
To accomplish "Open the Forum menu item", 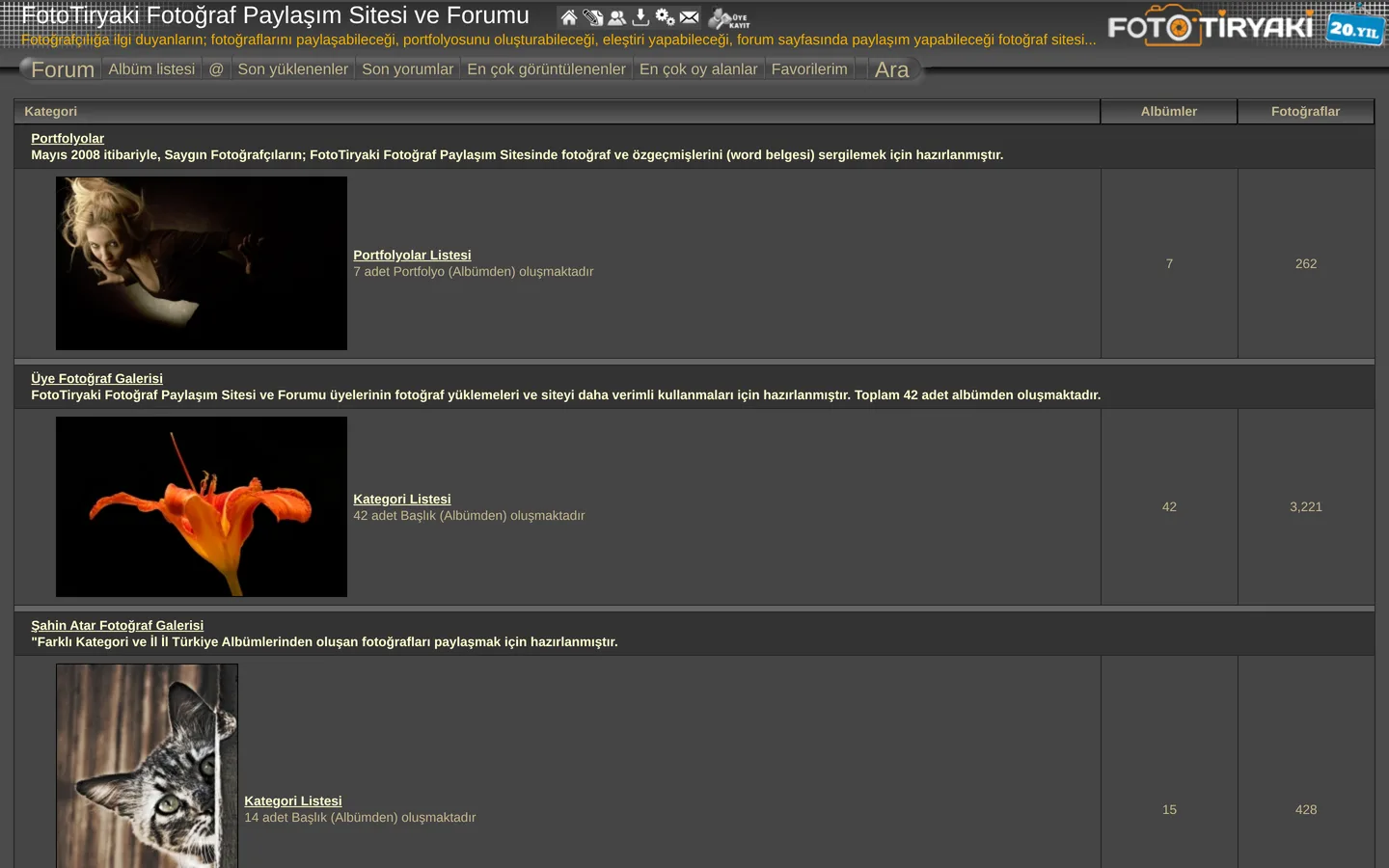I will [x=63, y=69].
